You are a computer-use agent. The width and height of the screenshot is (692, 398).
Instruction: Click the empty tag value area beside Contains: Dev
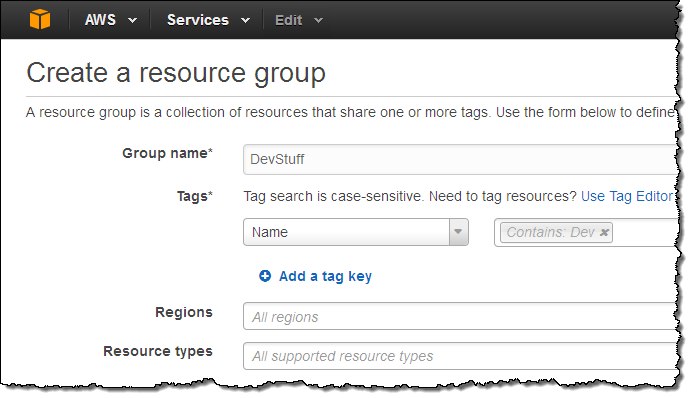click(x=645, y=232)
